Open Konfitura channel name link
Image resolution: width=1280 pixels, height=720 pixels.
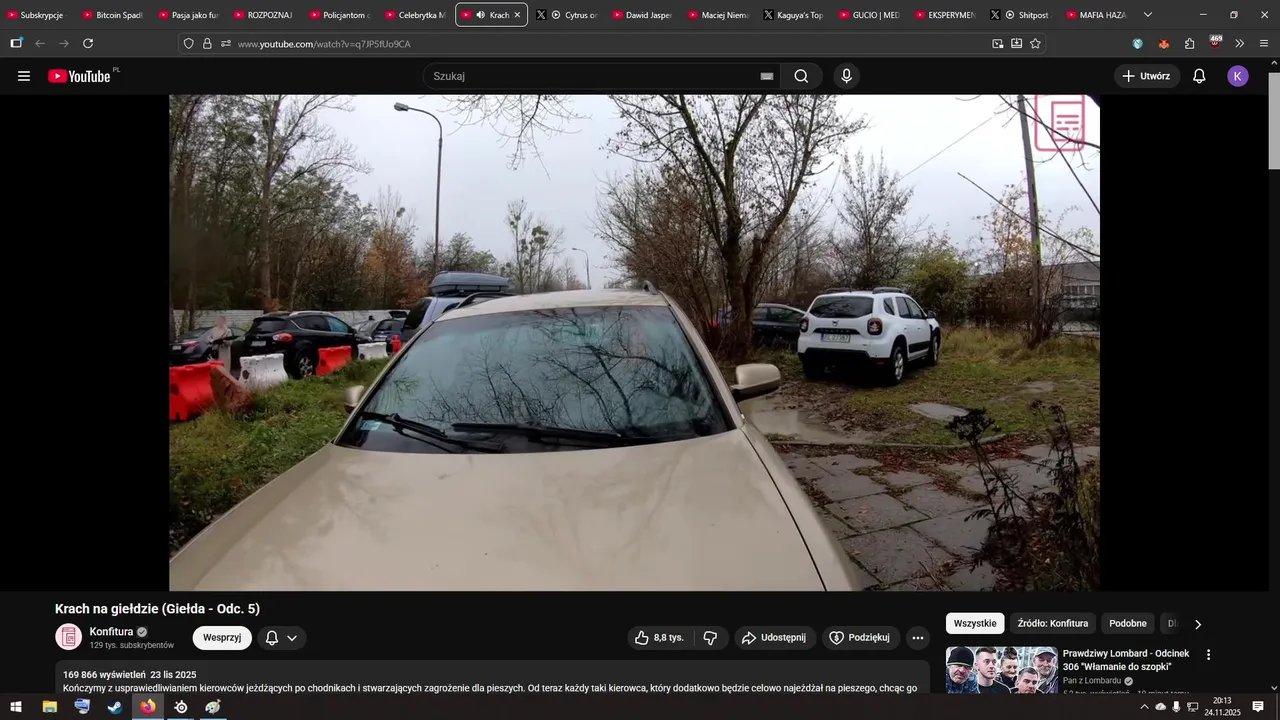(x=111, y=632)
